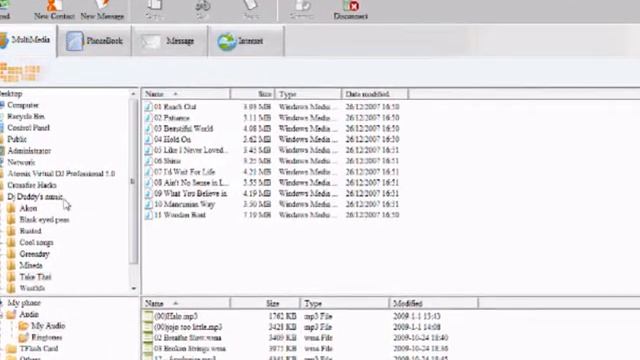Click the PhoneBook tab book icon
The width and height of the screenshot is (640, 360).
pyautogui.click(x=74, y=41)
